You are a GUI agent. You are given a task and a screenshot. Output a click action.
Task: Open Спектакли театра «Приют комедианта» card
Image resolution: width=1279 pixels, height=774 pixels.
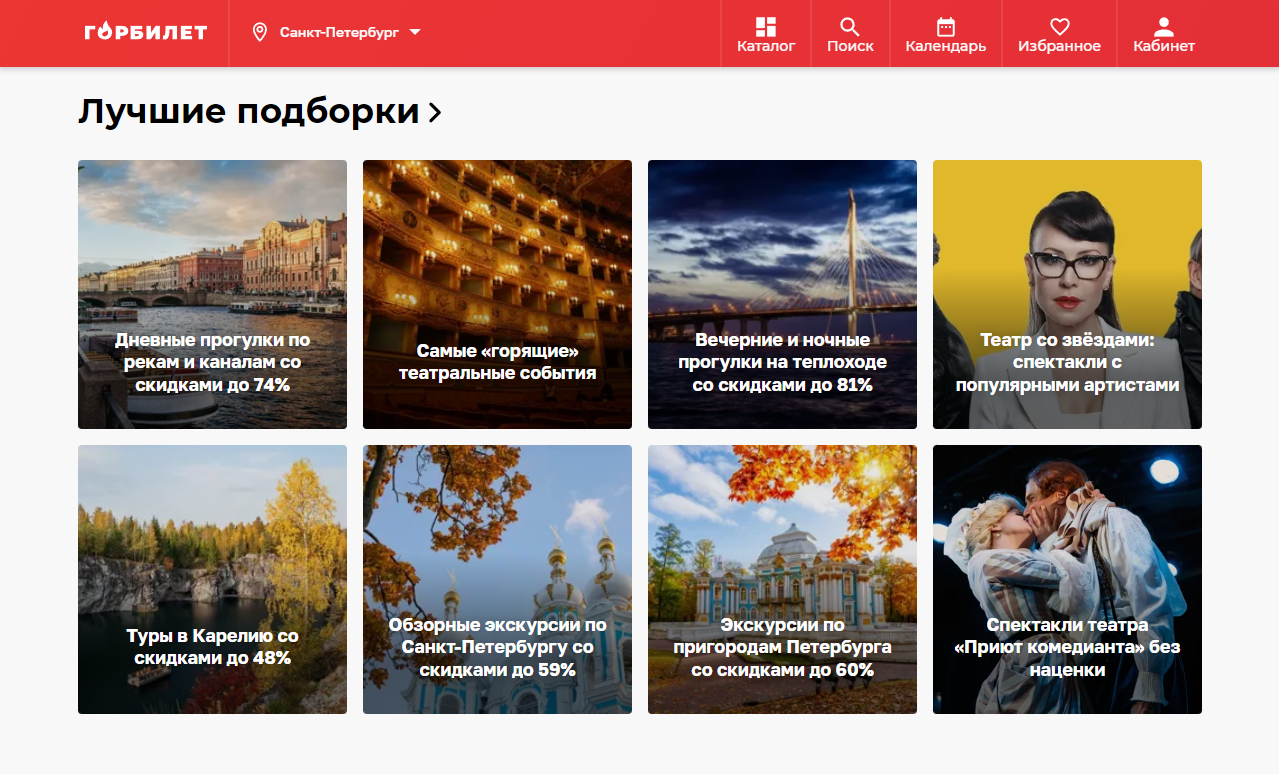1067,579
